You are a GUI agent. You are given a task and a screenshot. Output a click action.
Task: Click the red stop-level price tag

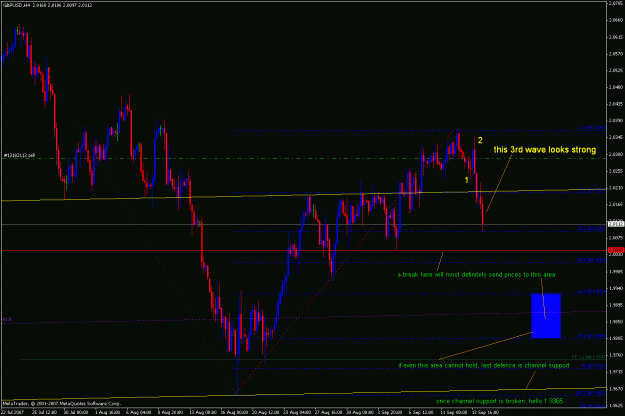click(616, 250)
